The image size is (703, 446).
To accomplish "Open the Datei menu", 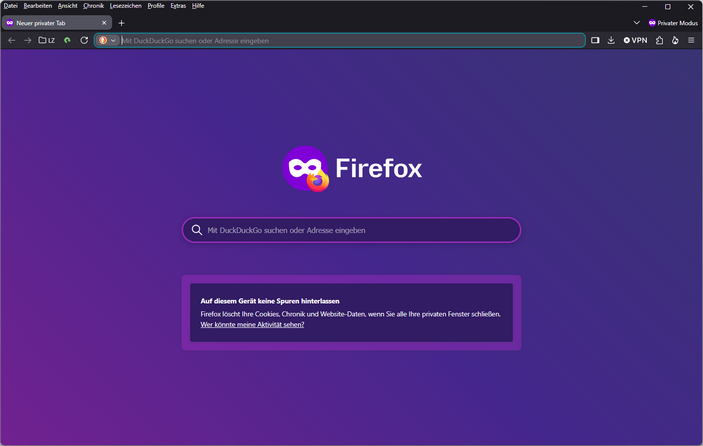I will point(10,6).
